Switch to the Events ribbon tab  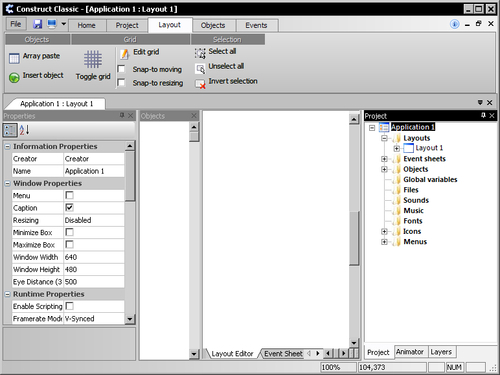click(256, 25)
